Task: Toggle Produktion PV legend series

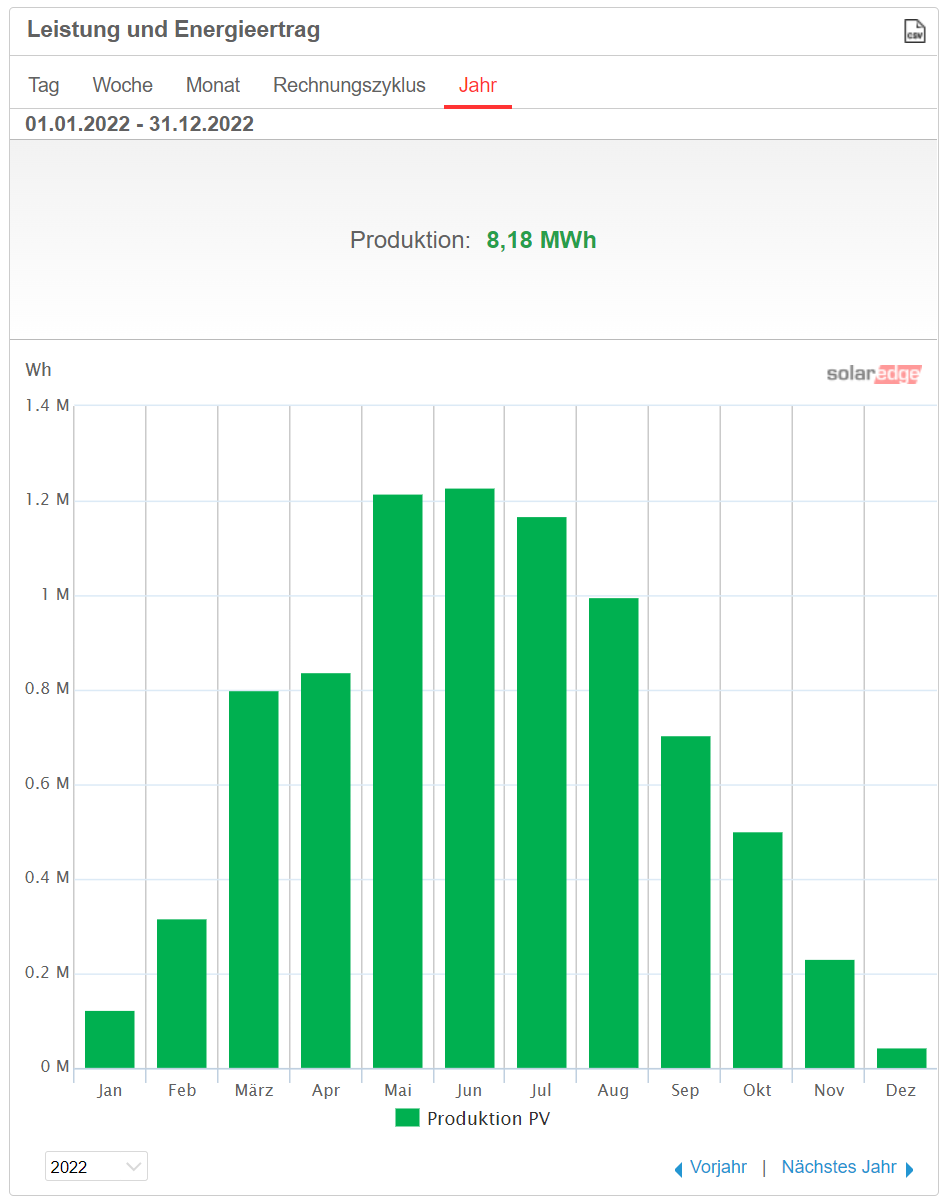Action: point(473,1118)
